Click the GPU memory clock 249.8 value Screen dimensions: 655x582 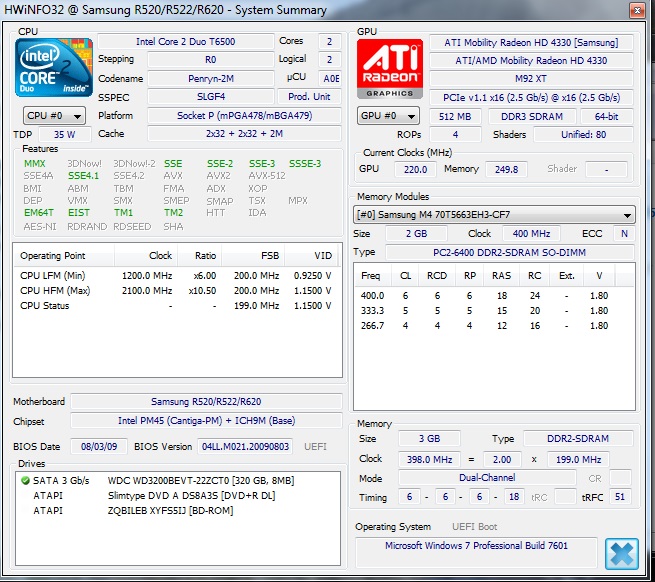506,169
